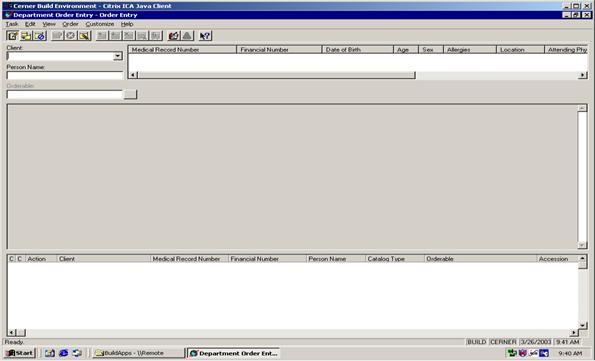Click the grayed circle-X toolbar icon

[x=71, y=36]
